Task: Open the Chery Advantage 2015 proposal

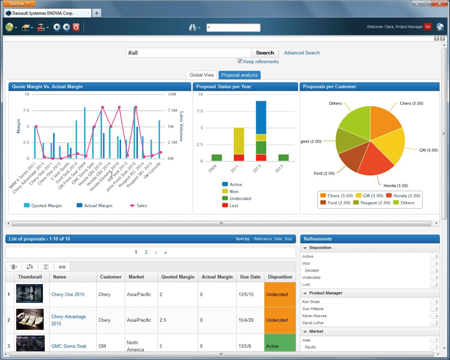Action: [68, 320]
